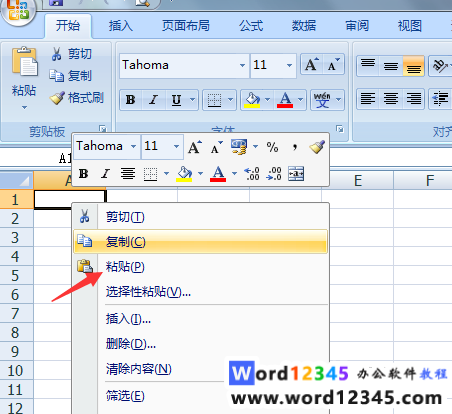Screen dimensions: 452x414
Task: Expand the phonetic guide dropdown arrow
Action: [338, 99]
